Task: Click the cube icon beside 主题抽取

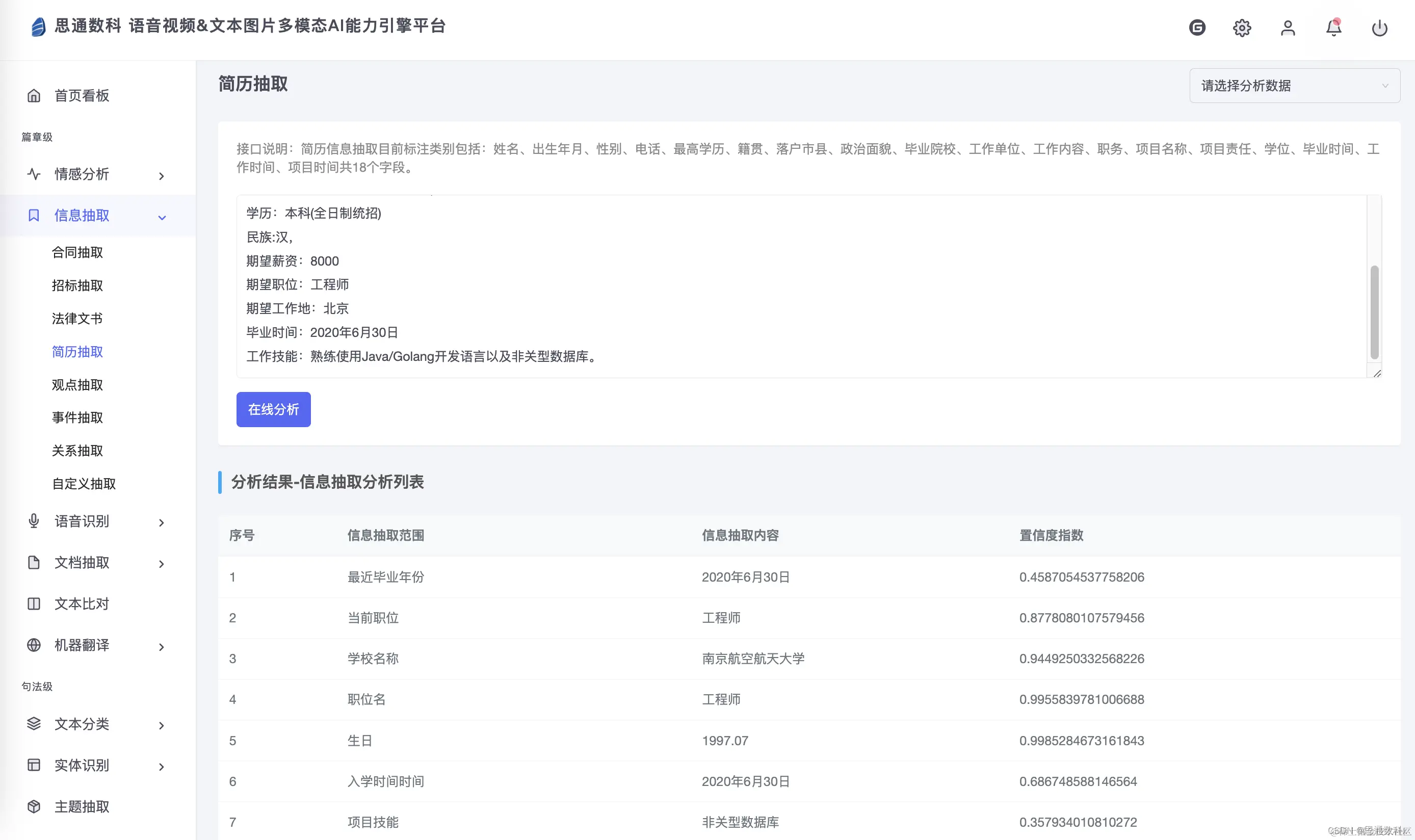Action: (34, 806)
